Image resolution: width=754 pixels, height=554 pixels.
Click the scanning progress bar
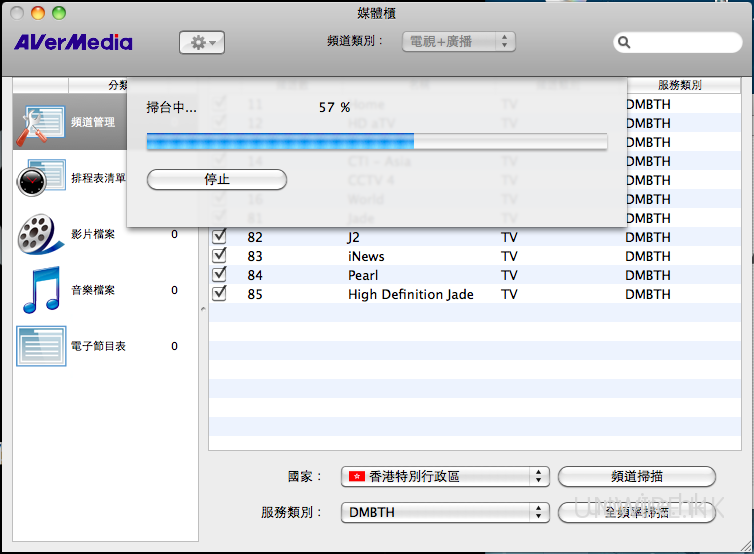tap(376, 142)
